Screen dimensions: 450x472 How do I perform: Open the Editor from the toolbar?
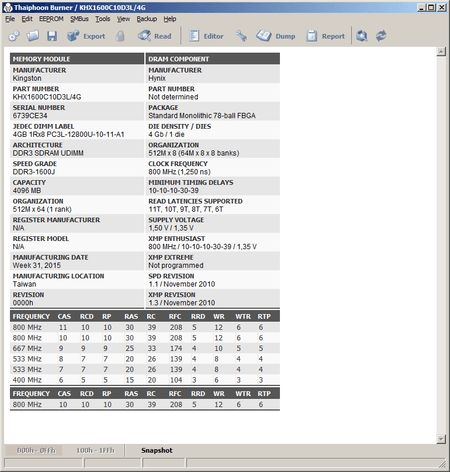(206, 36)
